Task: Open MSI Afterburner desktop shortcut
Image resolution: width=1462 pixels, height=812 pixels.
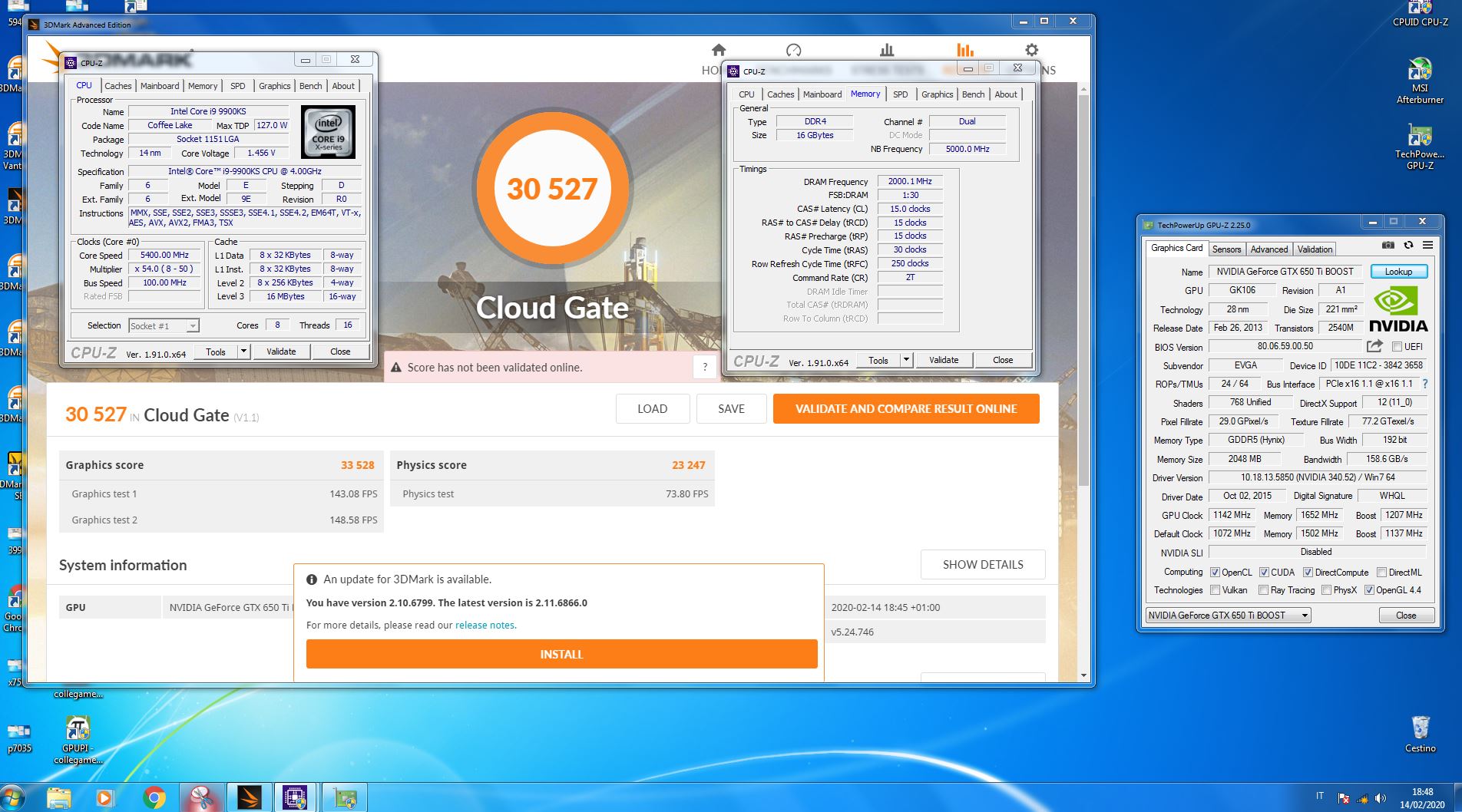Action: point(1420,81)
